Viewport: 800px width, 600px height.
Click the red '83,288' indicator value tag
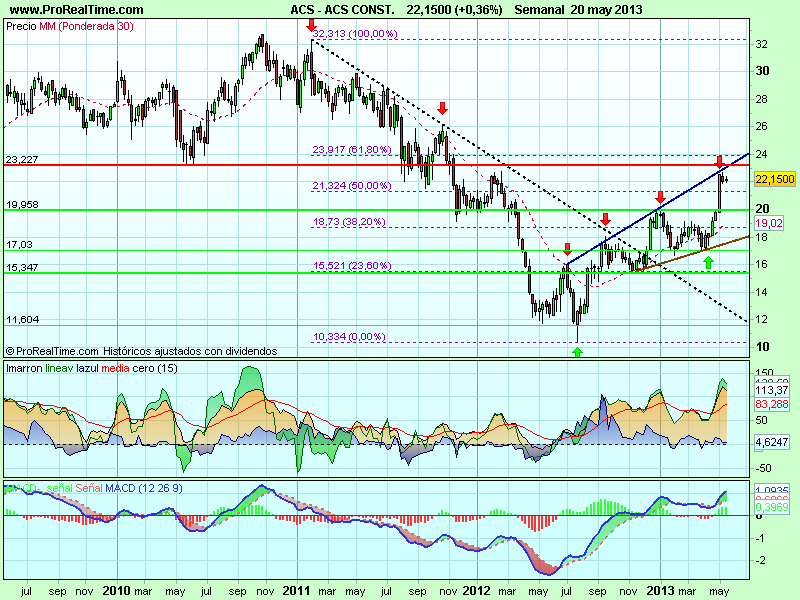[771, 404]
